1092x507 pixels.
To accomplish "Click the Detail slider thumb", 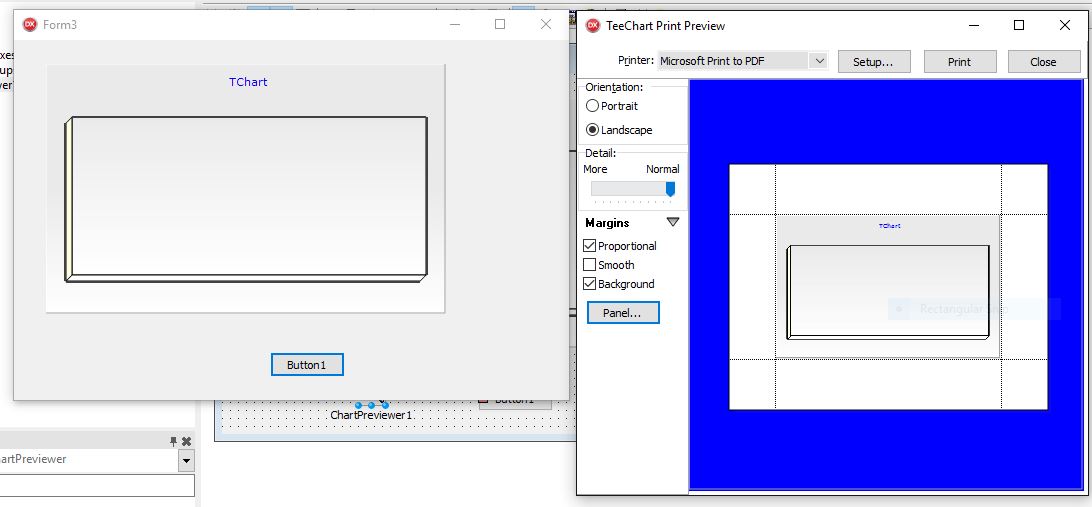I will pos(670,189).
